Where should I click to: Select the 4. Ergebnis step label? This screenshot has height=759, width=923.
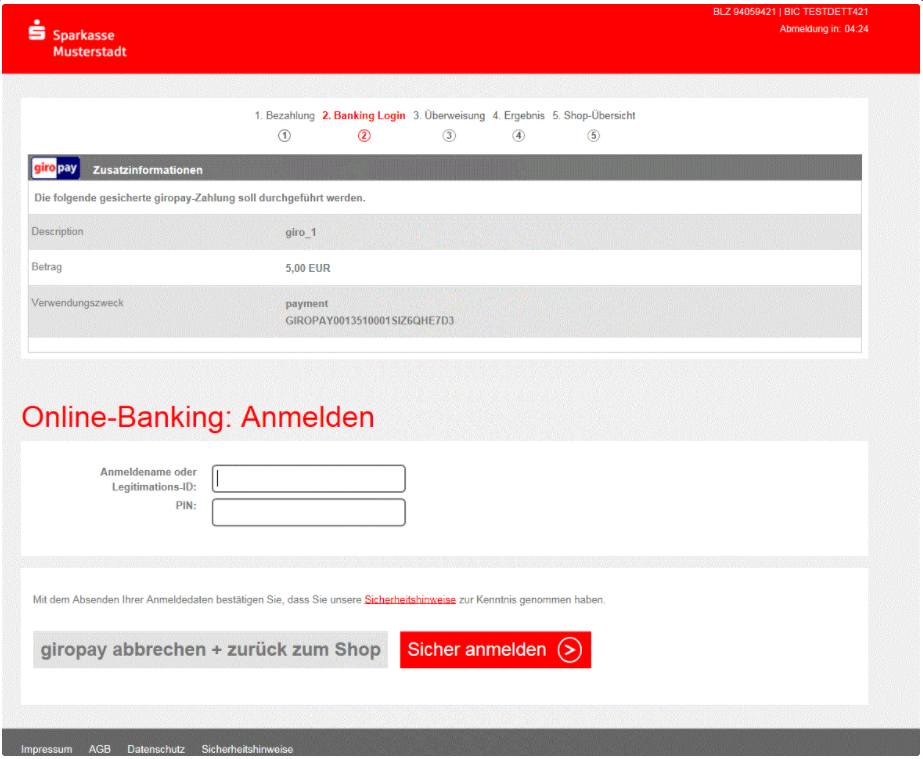click(518, 115)
